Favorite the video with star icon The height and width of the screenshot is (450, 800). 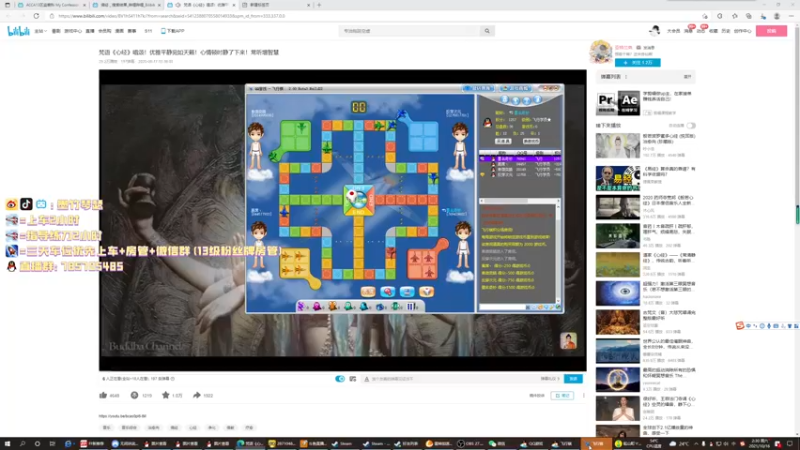165,395
